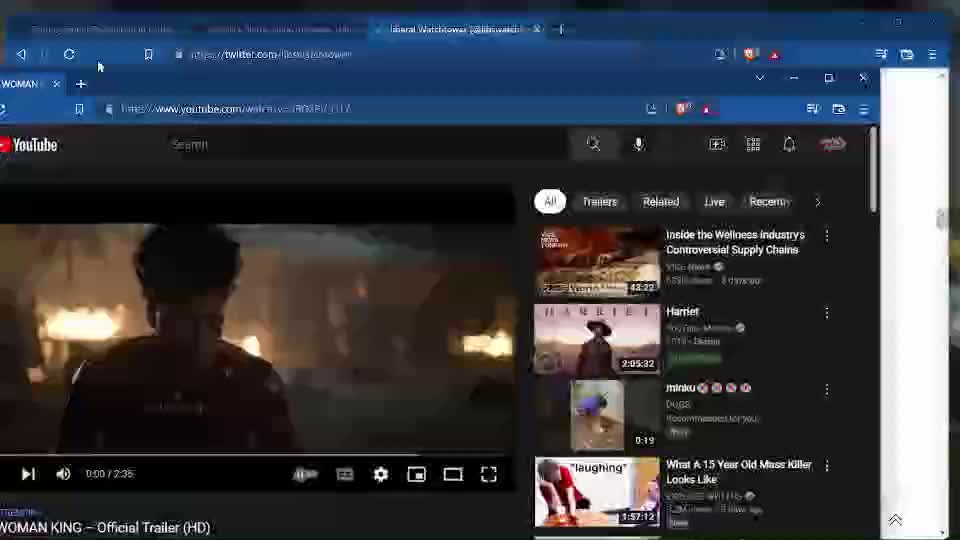
Task: Bookmark the page in YouTube window toolbar
Action: pyautogui.click(x=79, y=109)
